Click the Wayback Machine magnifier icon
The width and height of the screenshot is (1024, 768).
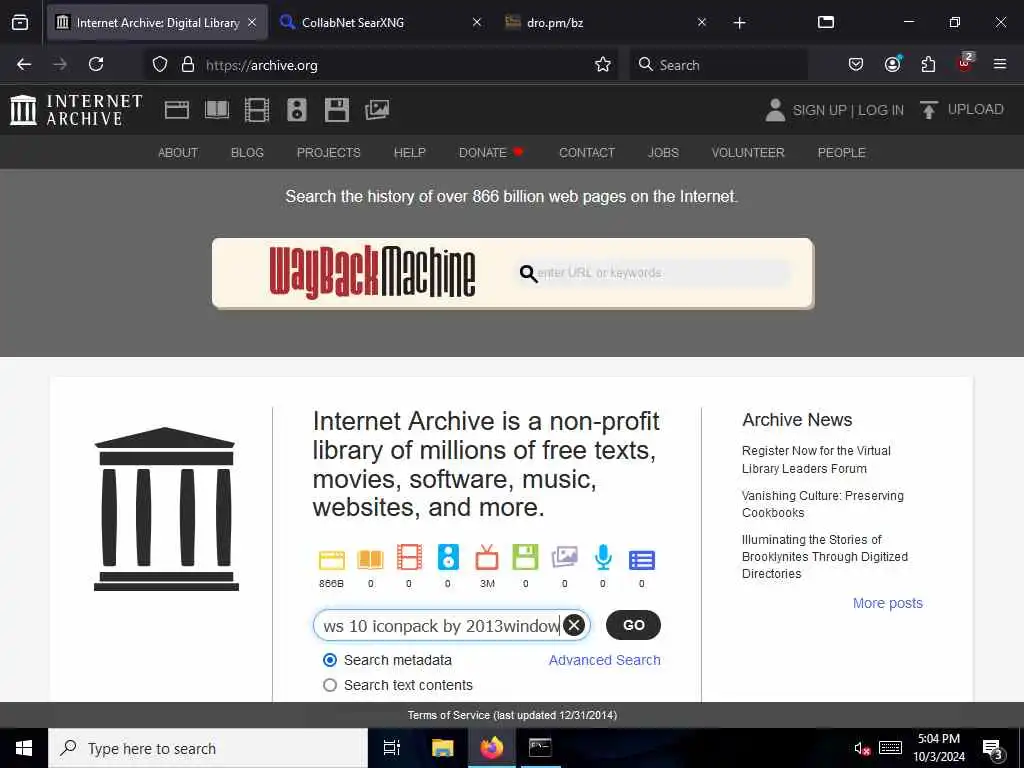pyautogui.click(x=528, y=274)
